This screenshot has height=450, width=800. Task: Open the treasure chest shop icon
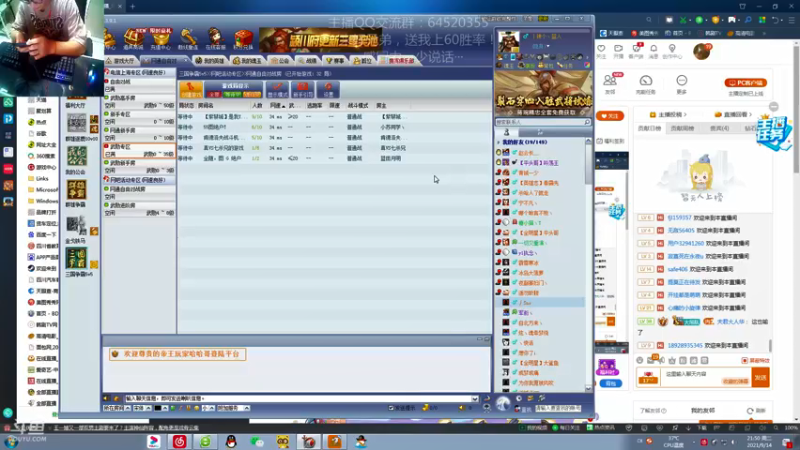(134, 39)
